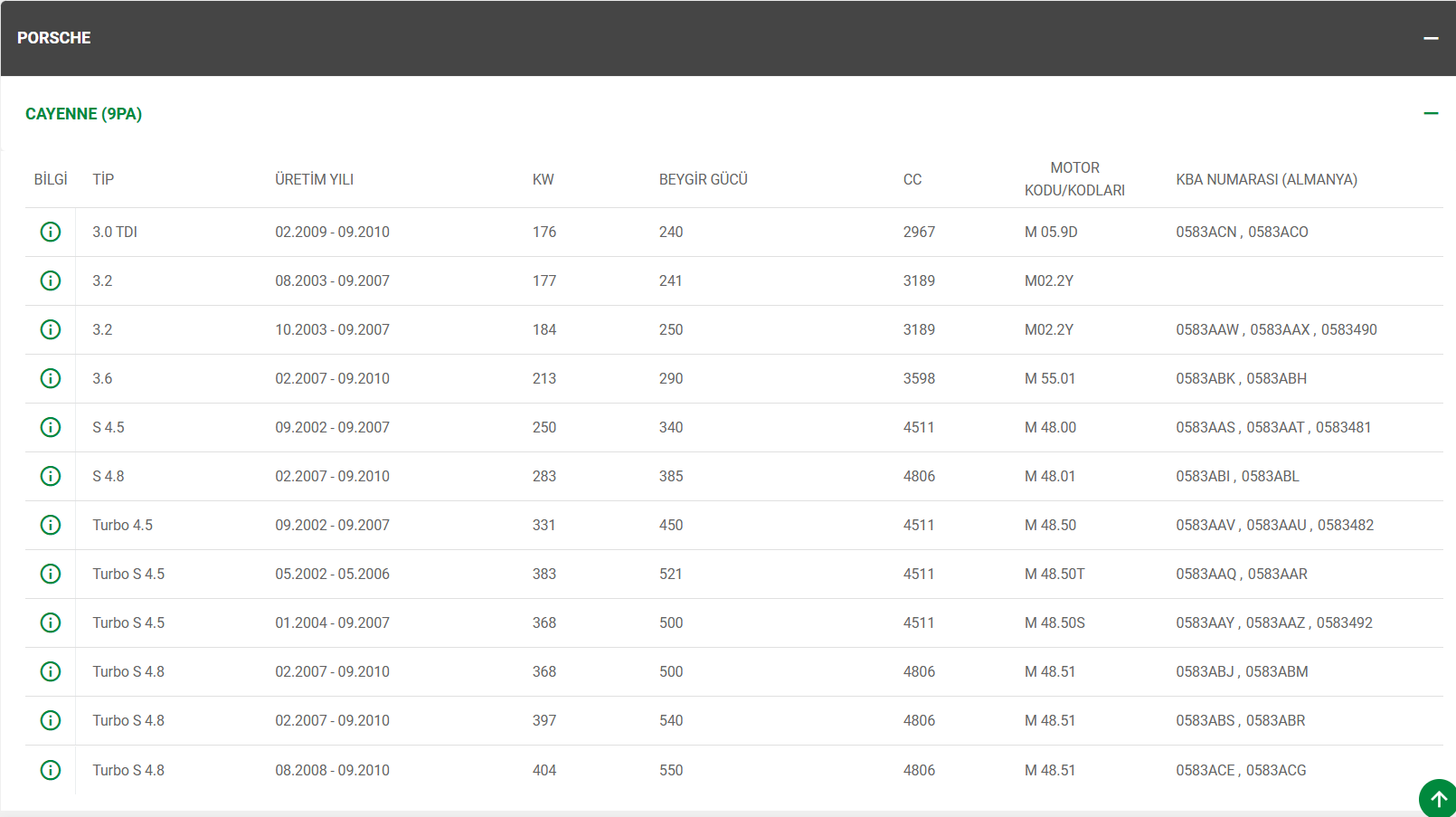
Task: Open info for the 3.6 model row
Action: (x=51, y=379)
